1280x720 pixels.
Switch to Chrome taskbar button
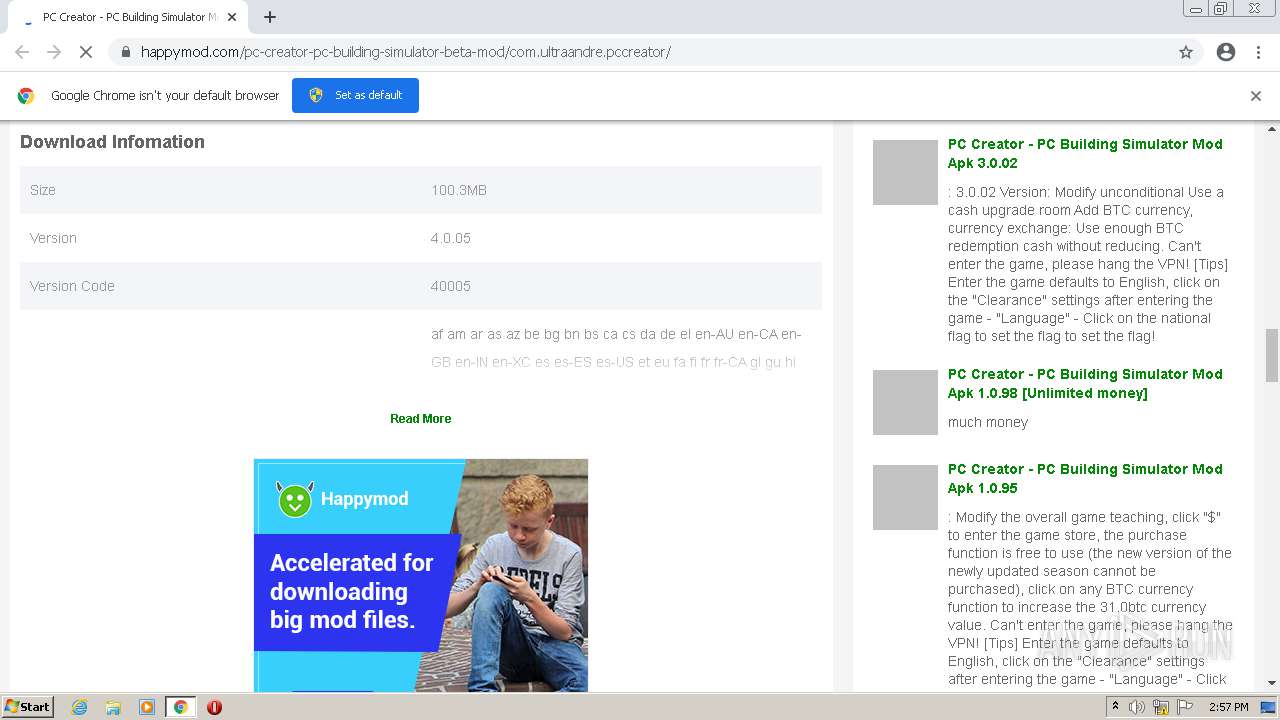[181, 707]
